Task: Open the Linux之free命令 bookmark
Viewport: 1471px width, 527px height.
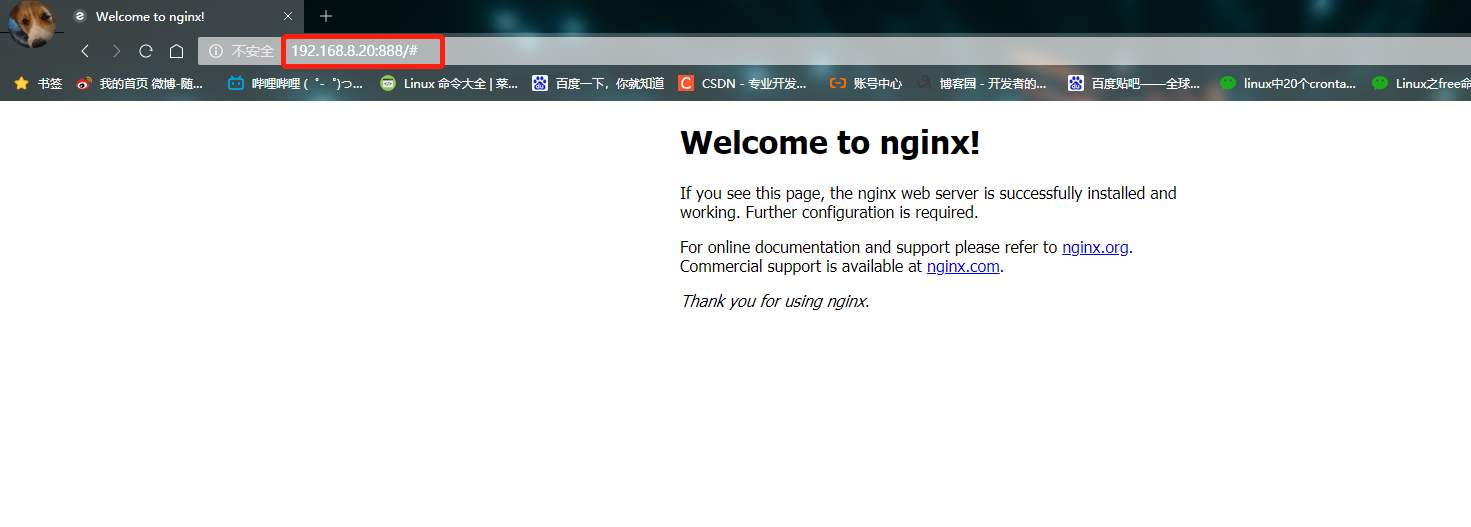Action: click(1421, 84)
